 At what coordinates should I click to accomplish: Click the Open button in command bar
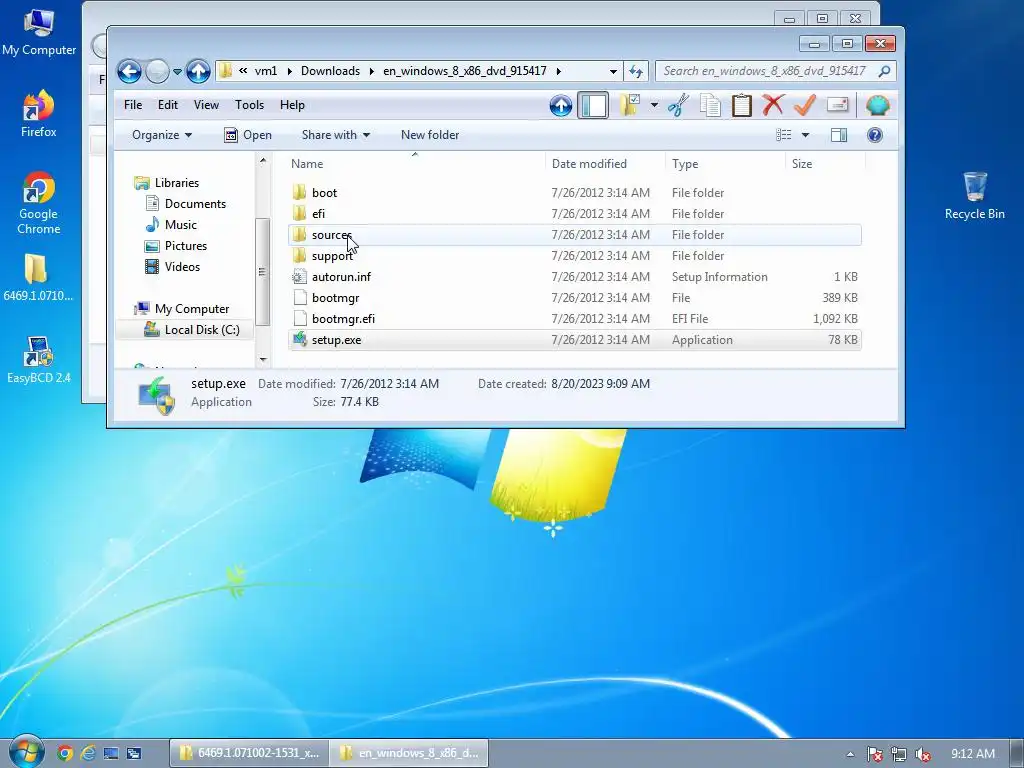(248, 135)
